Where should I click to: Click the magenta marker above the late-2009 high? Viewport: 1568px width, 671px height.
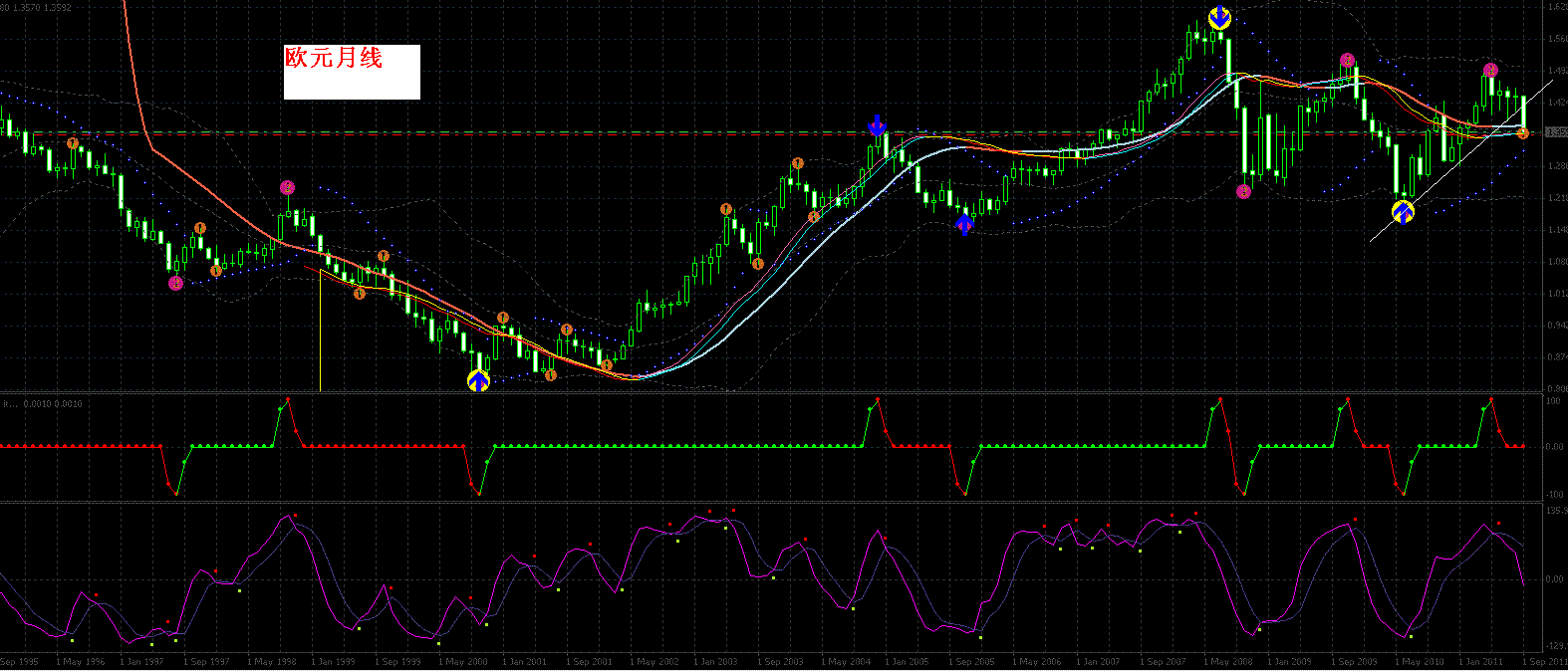pyautogui.click(x=1347, y=61)
